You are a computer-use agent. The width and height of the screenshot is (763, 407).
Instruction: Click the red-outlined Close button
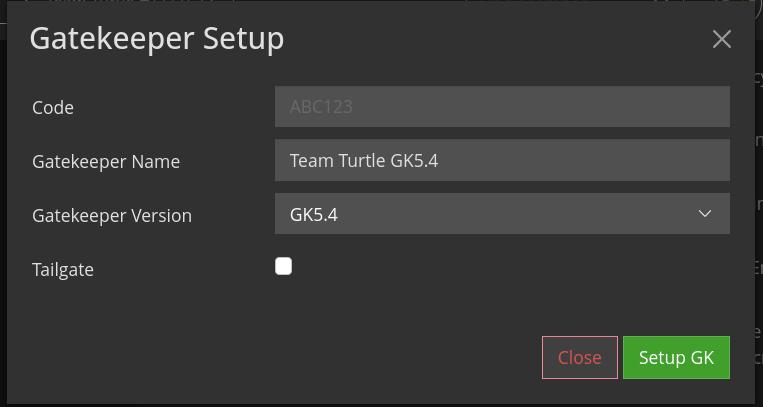(579, 357)
